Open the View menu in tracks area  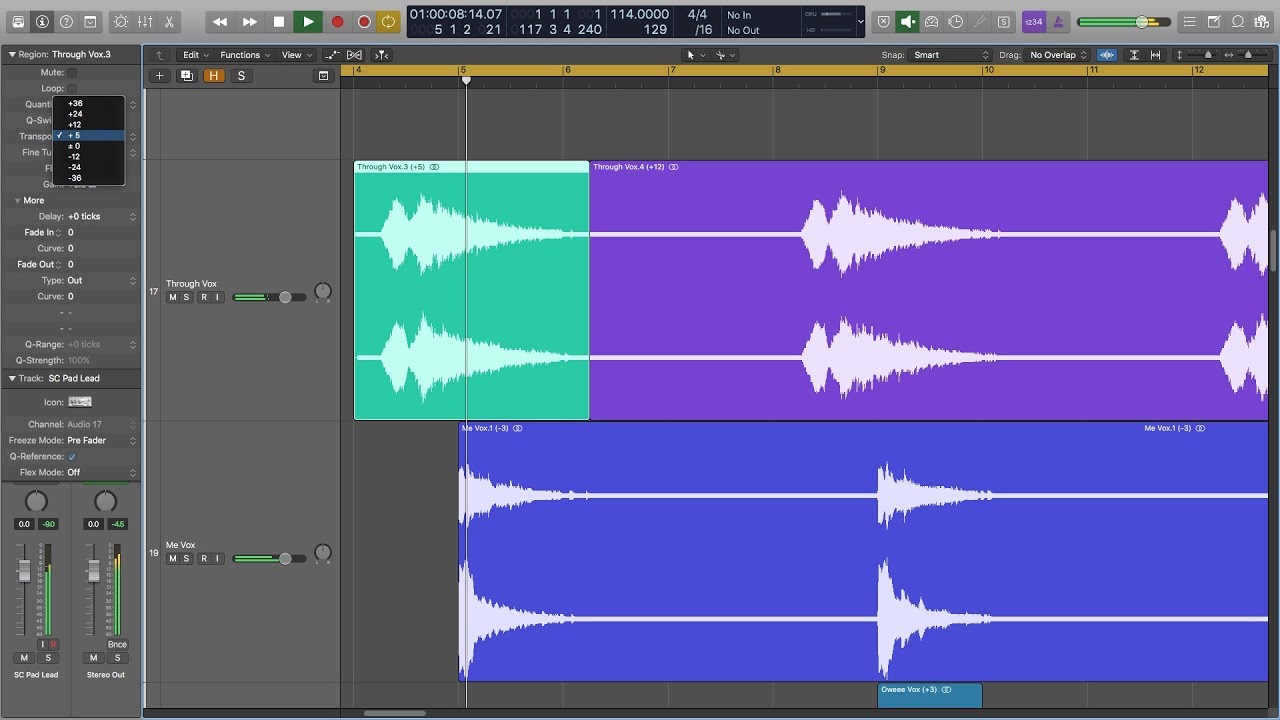point(295,55)
